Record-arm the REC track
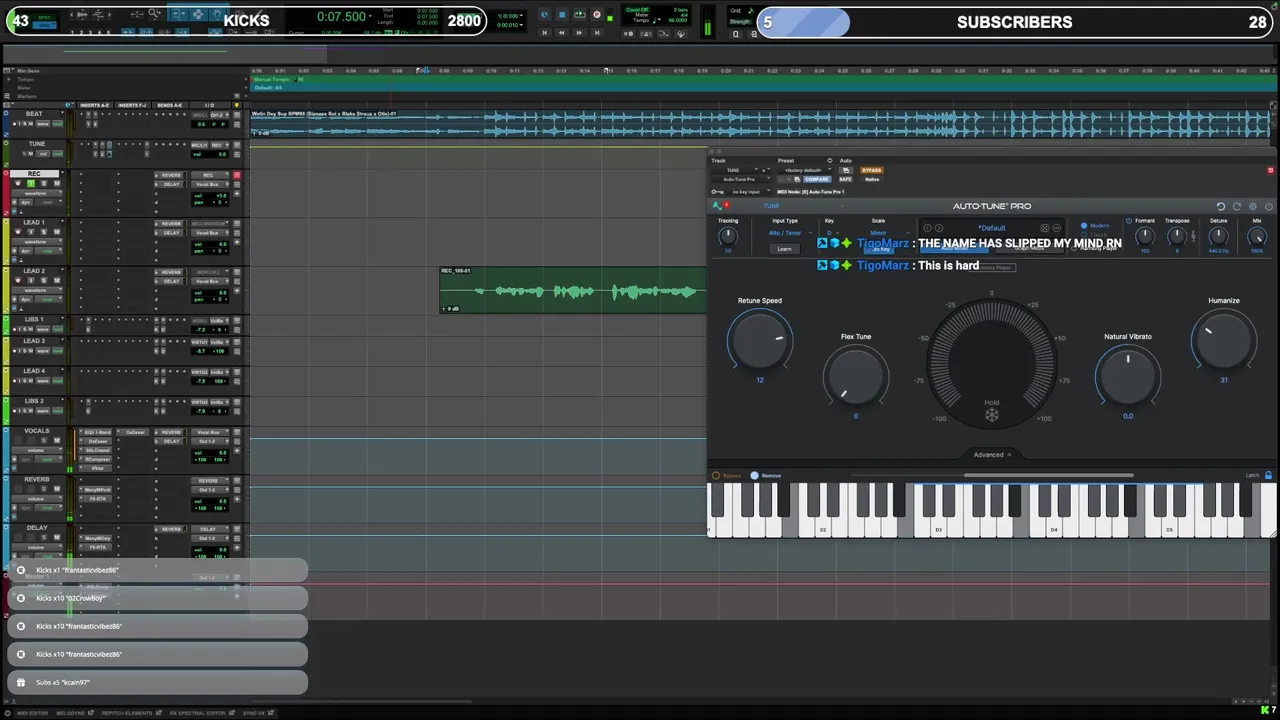Image resolution: width=1280 pixels, height=720 pixels. [x=18, y=184]
